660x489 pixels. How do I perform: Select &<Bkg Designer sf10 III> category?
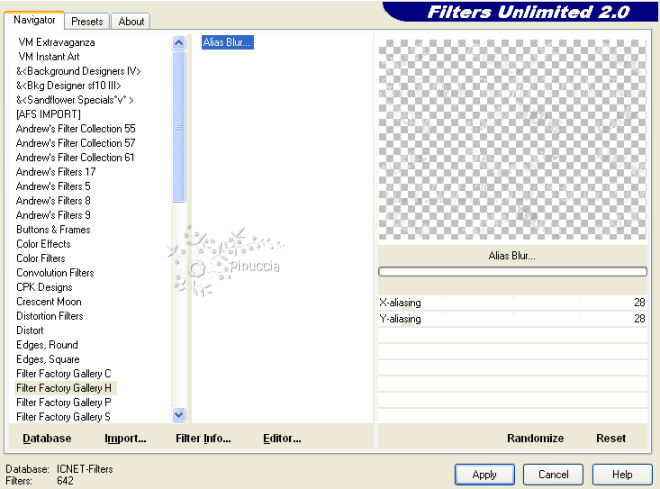(68, 85)
